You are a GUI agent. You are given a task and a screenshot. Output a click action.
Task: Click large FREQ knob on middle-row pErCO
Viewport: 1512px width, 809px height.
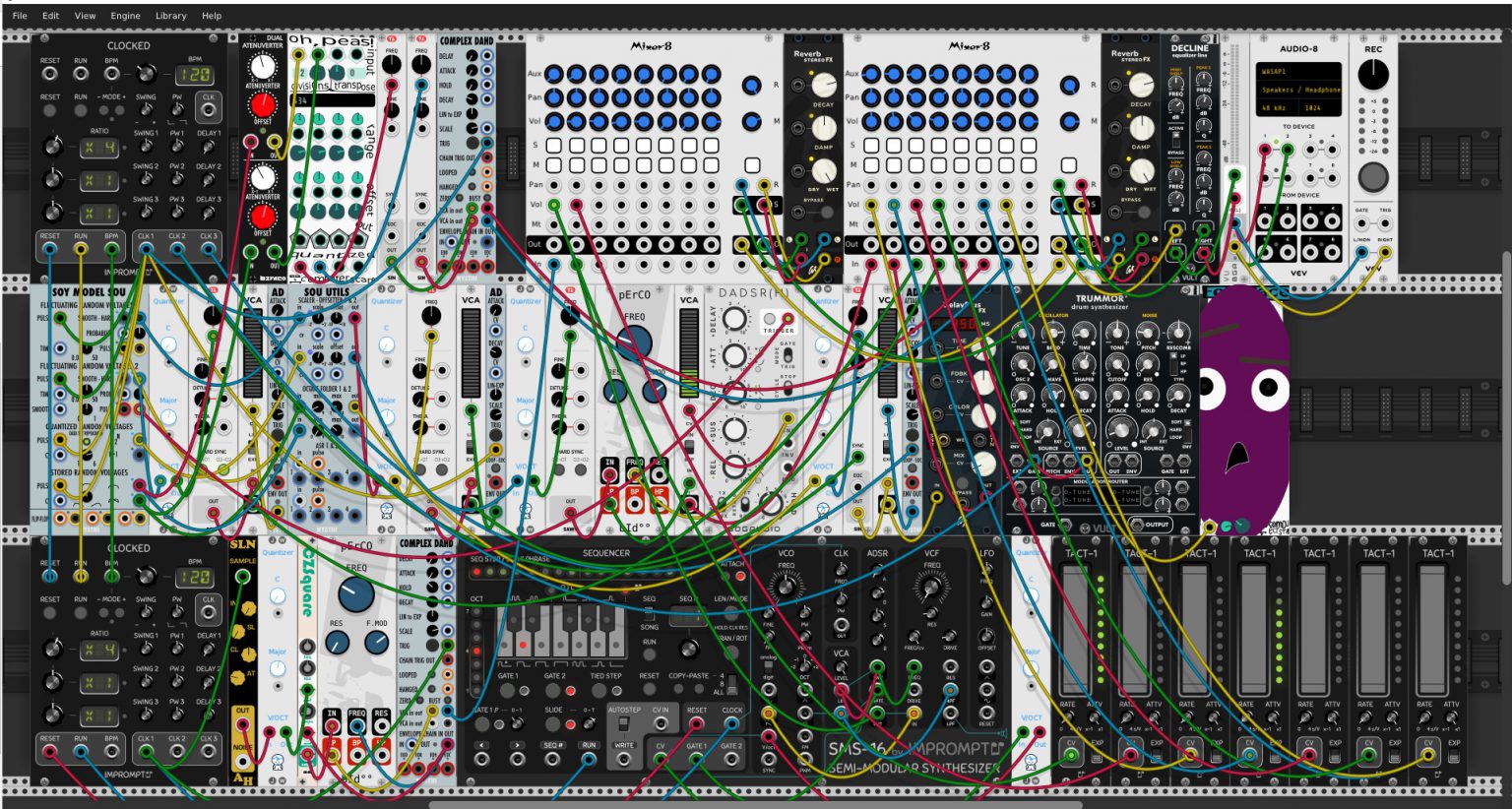634,344
